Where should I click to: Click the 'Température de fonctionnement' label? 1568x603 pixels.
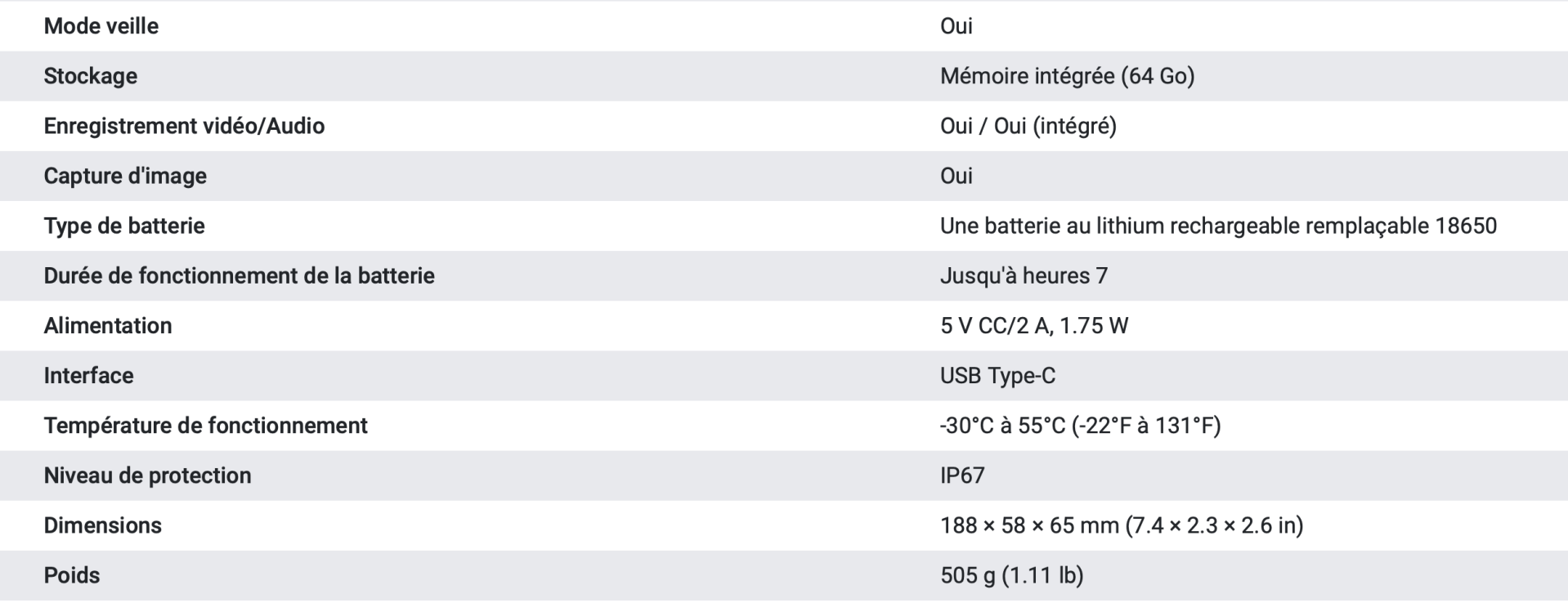pos(205,425)
